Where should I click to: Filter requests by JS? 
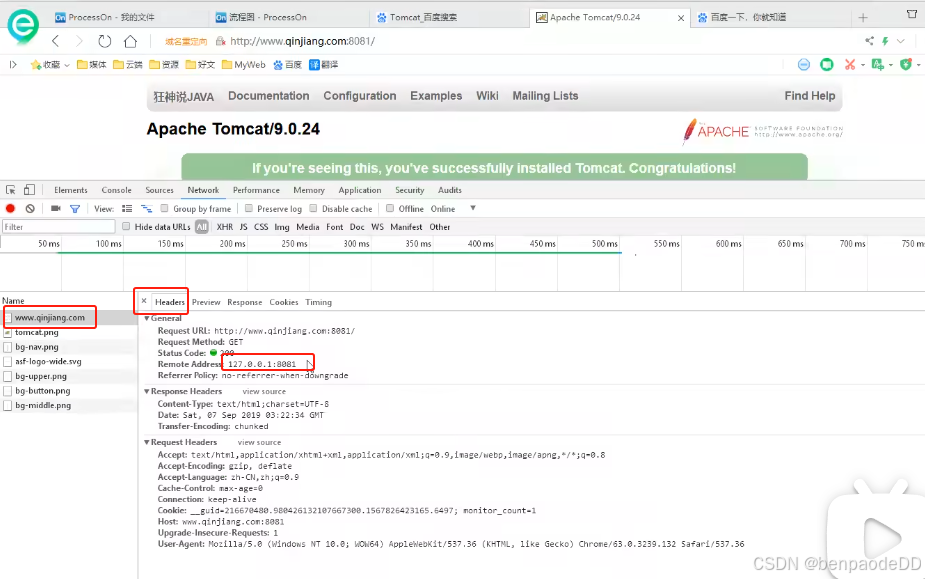tap(243, 227)
